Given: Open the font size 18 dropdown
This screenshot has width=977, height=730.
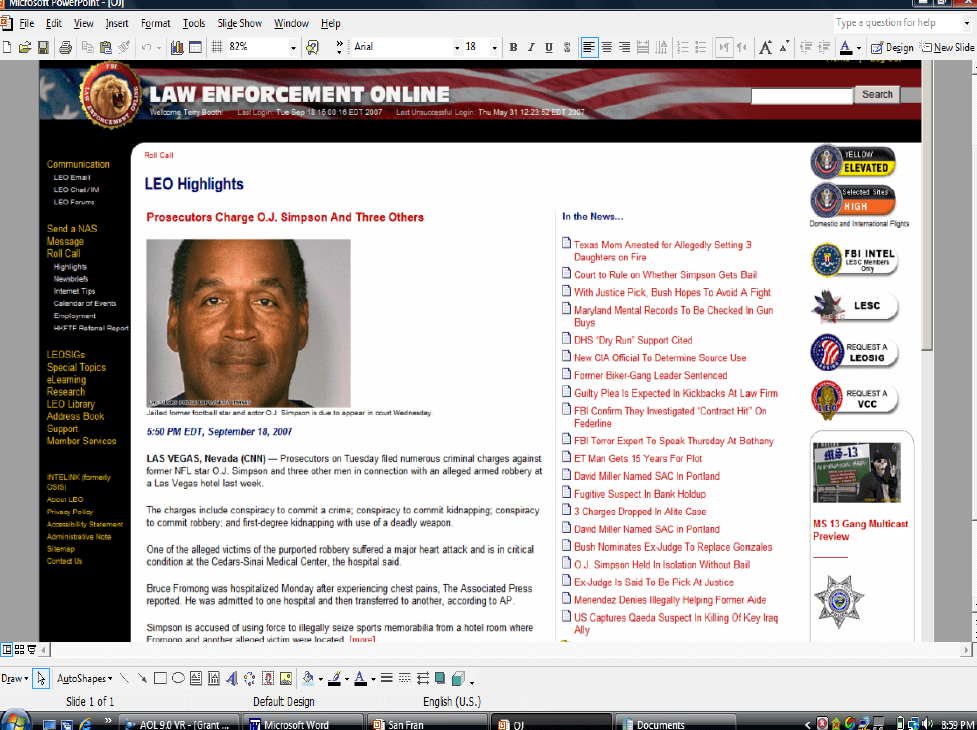Looking at the screenshot, I should coord(494,47).
